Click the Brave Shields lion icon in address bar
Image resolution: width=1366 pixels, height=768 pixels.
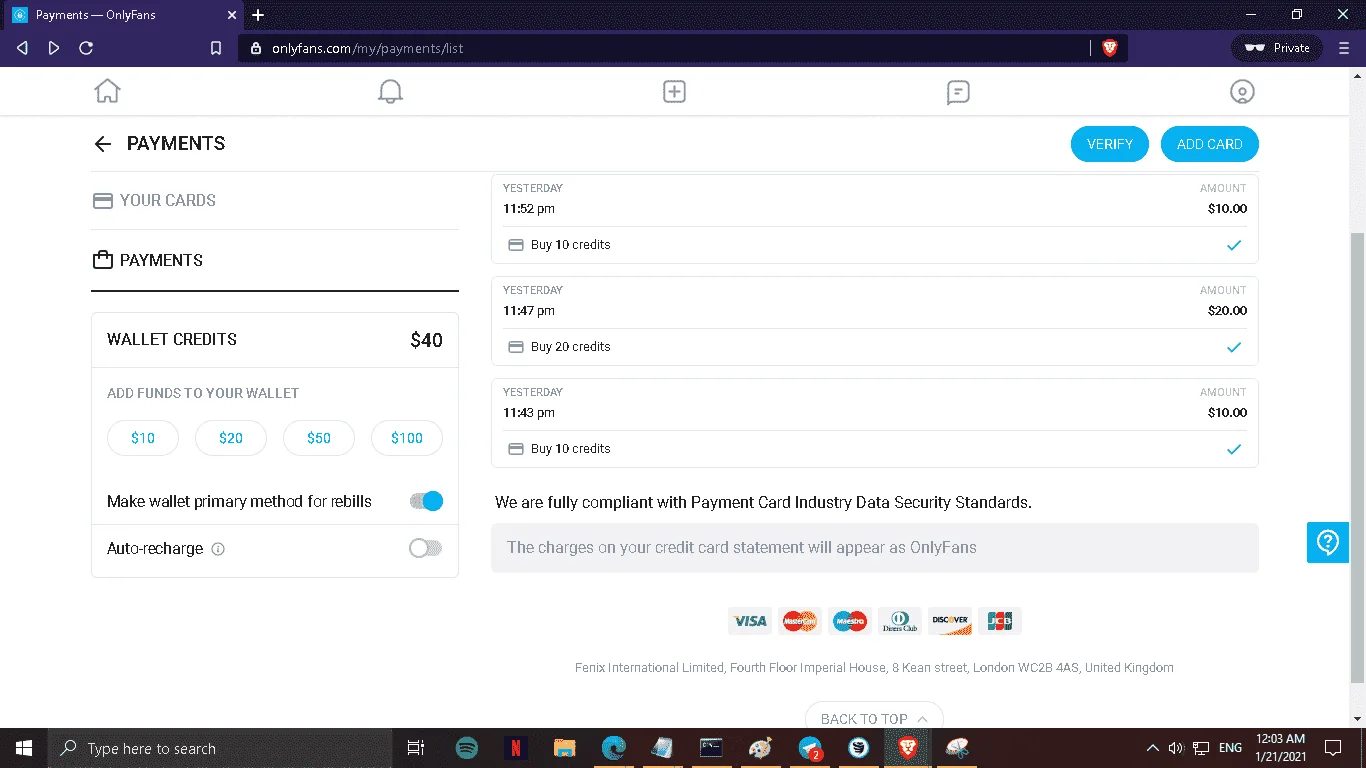tap(1109, 48)
